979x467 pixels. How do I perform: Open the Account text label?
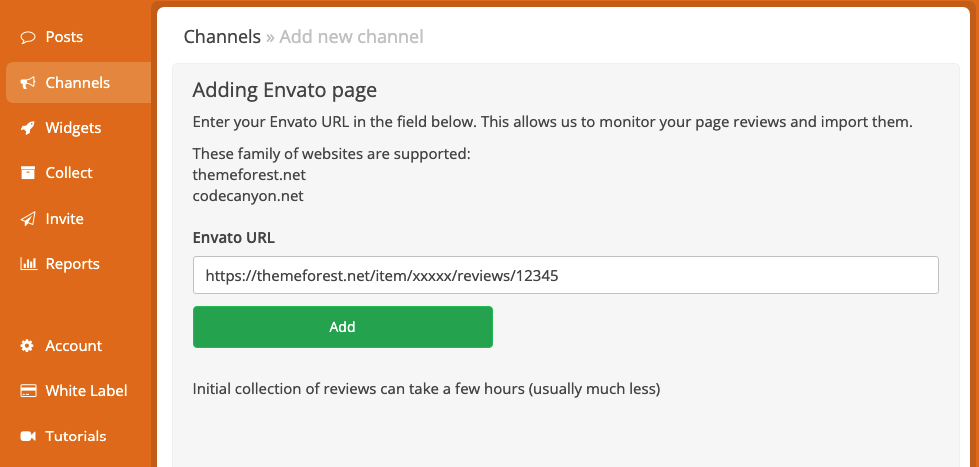74,346
